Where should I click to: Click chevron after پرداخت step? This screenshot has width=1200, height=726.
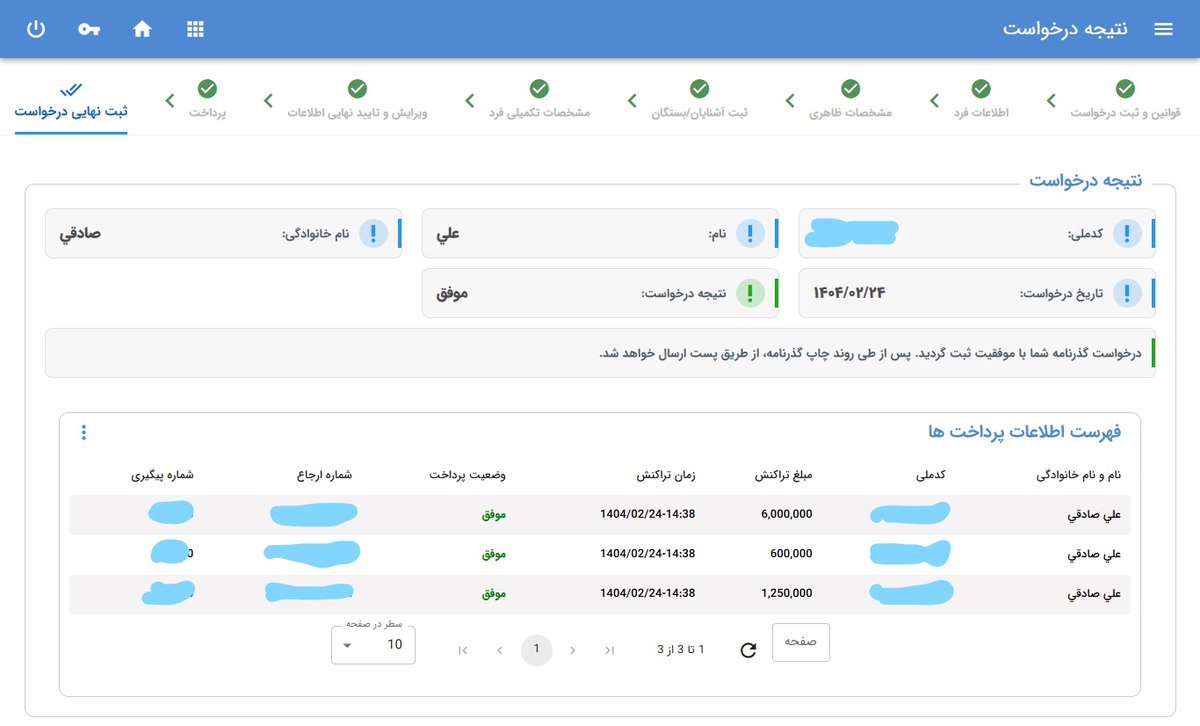click(x=169, y=100)
